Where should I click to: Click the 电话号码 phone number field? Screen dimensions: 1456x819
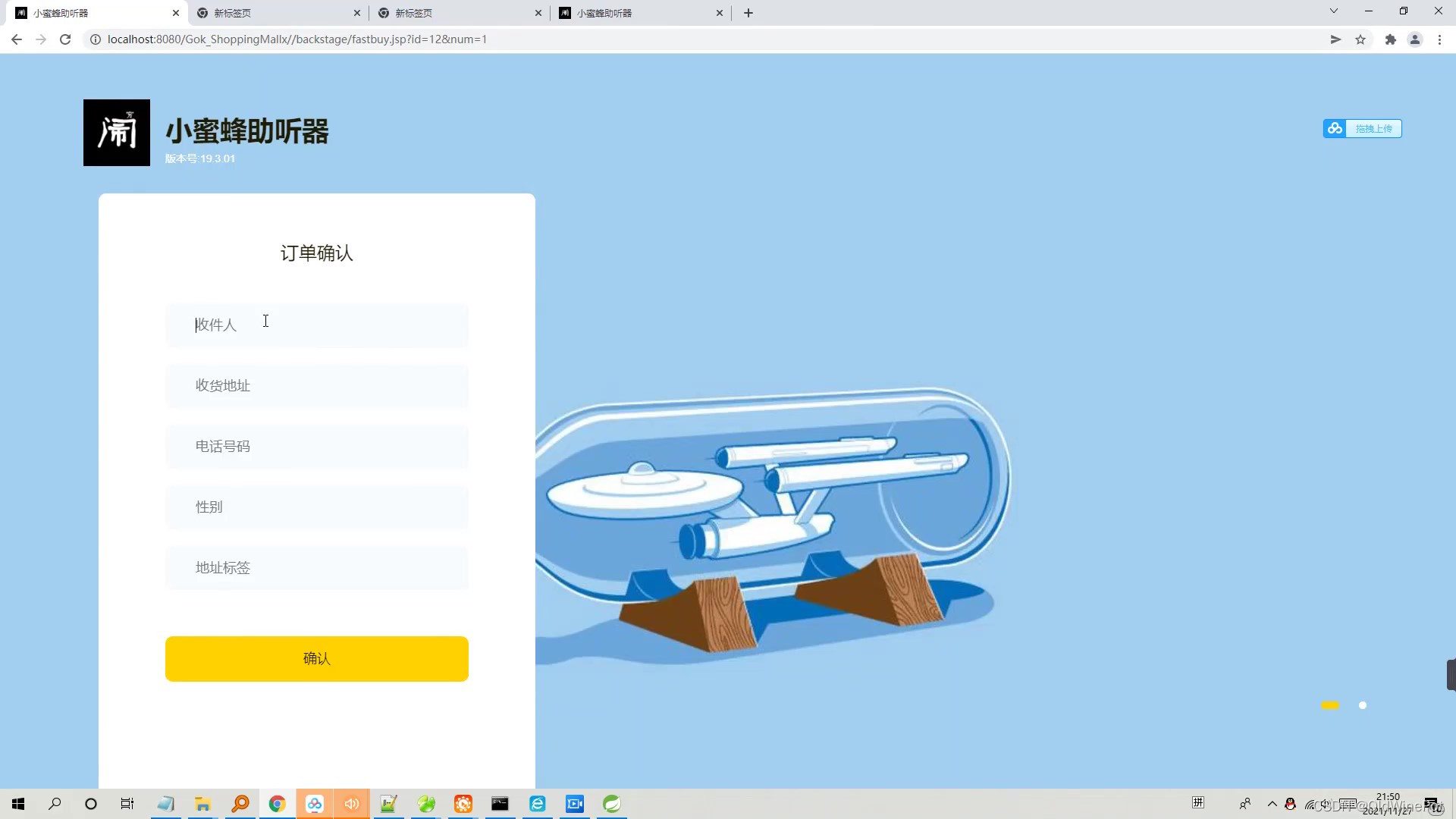click(x=317, y=447)
